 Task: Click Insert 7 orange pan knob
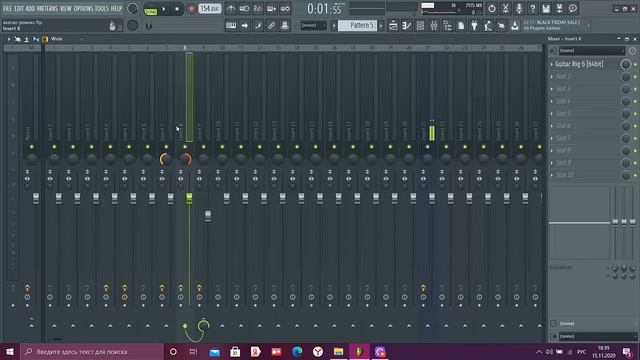[166, 159]
